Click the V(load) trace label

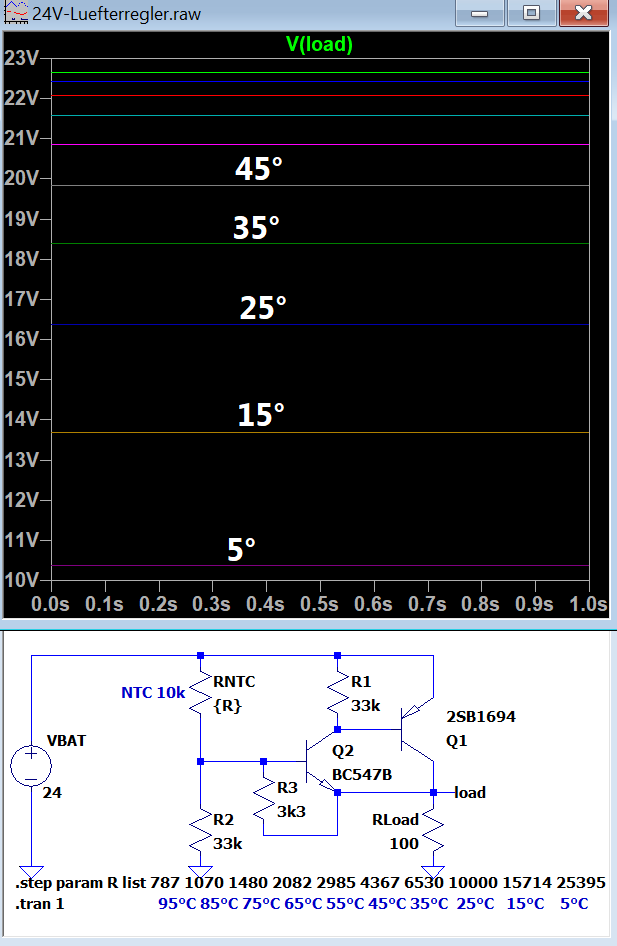click(319, 44)
